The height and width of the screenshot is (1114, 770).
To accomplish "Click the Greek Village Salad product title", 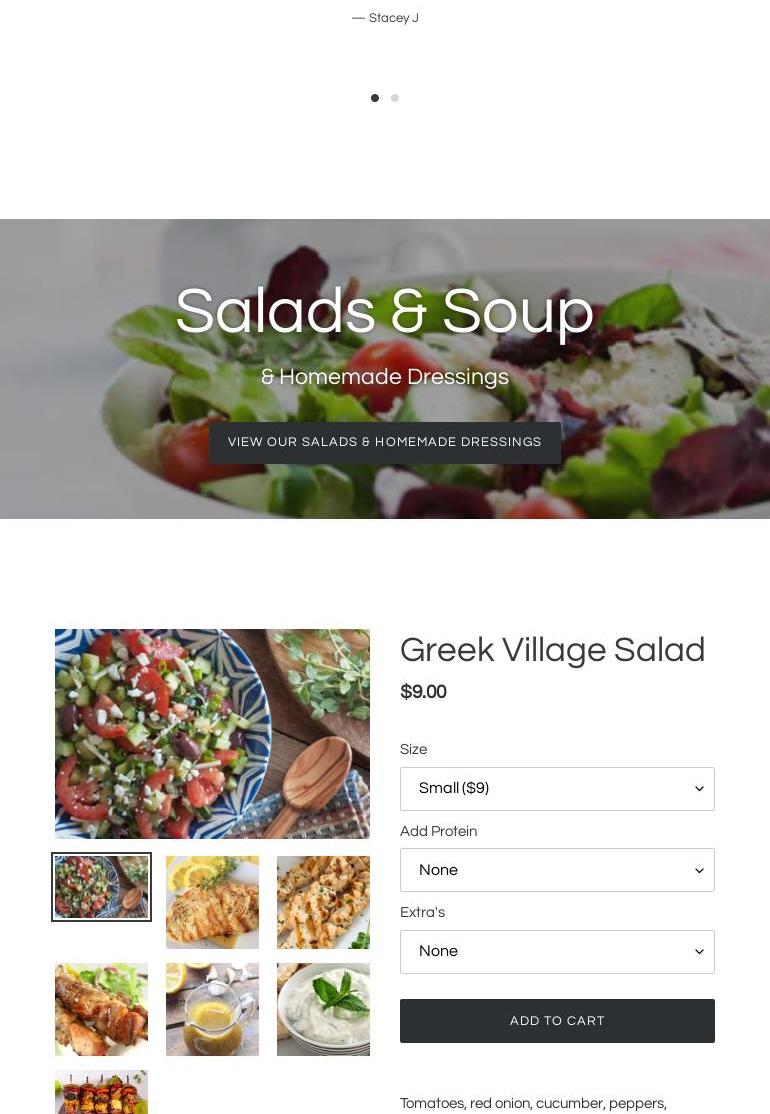I will pyautogui.click(x=552, y=650).
